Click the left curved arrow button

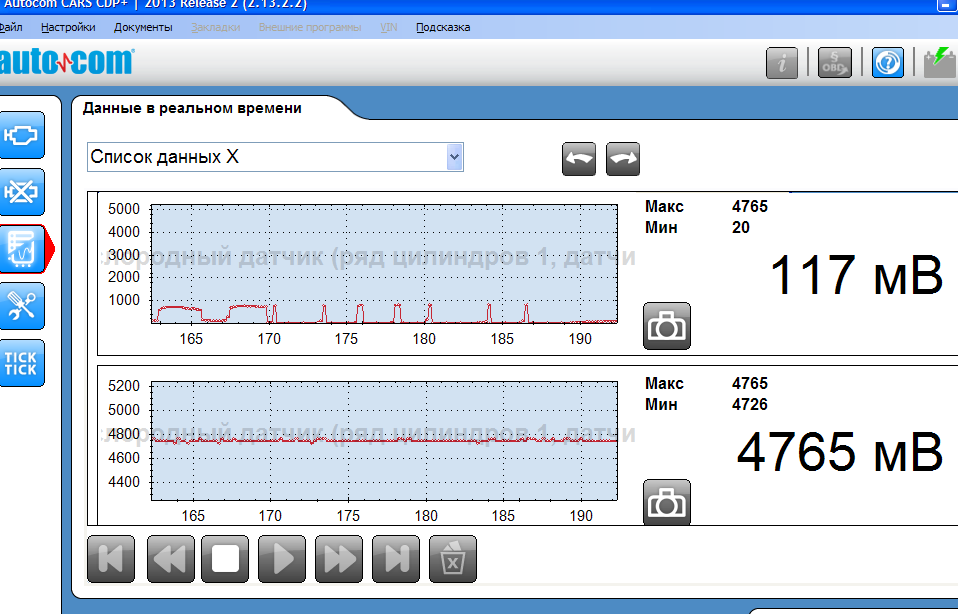click(579, 159)
